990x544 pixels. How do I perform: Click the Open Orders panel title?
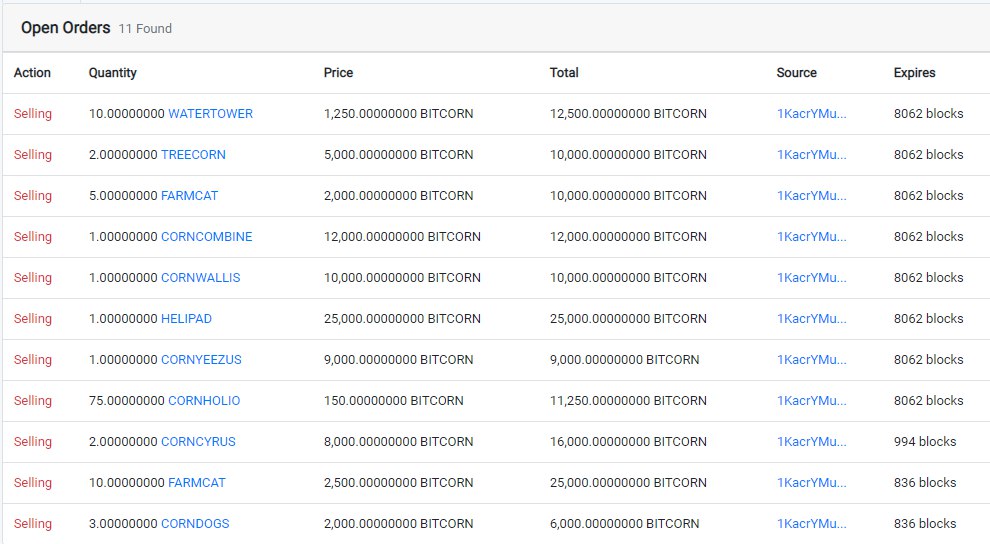(66, 28)
